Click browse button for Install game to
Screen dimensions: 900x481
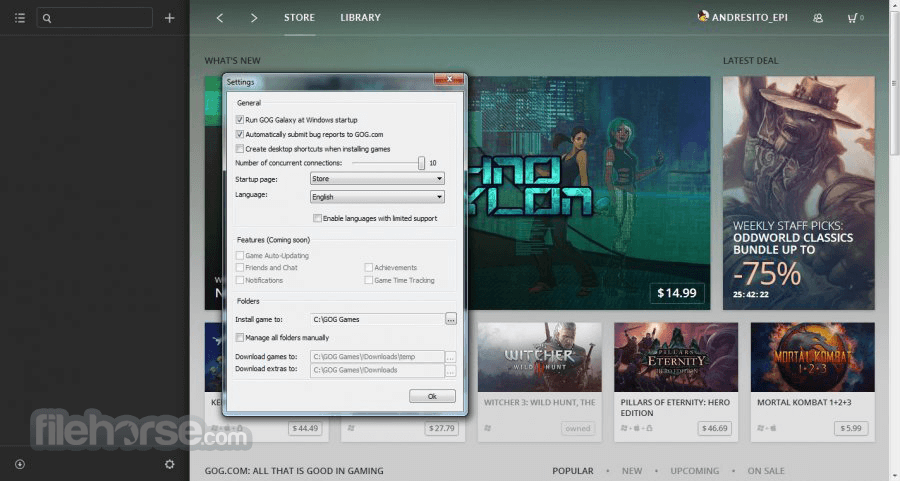pyautogui.click(x=451, y=319)
